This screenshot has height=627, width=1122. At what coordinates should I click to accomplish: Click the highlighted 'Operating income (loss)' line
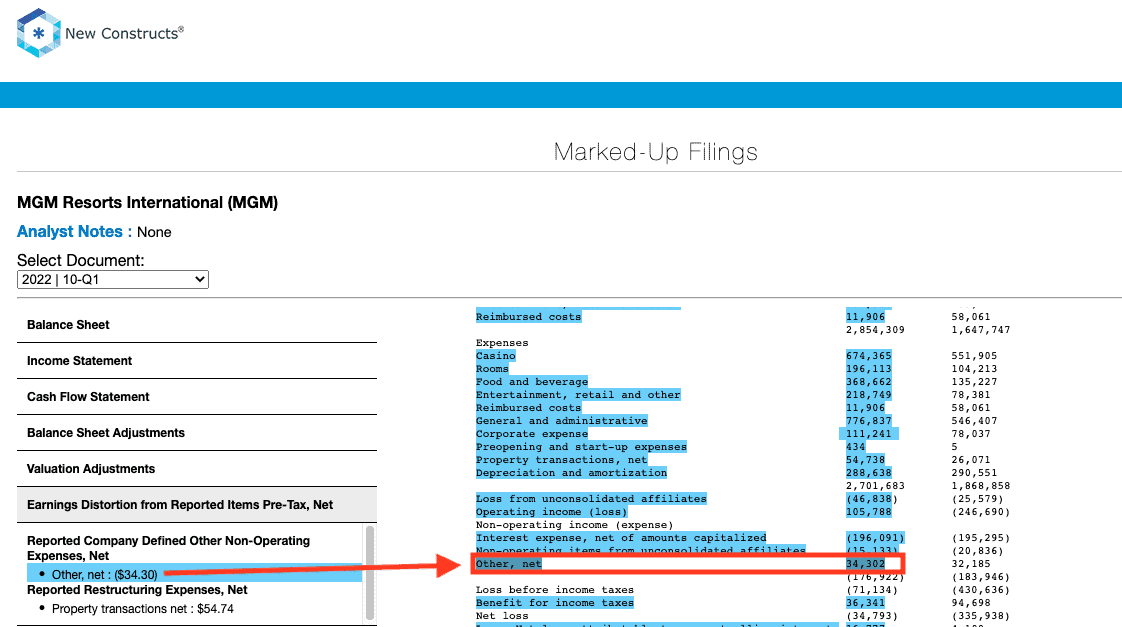pos(552,512)
